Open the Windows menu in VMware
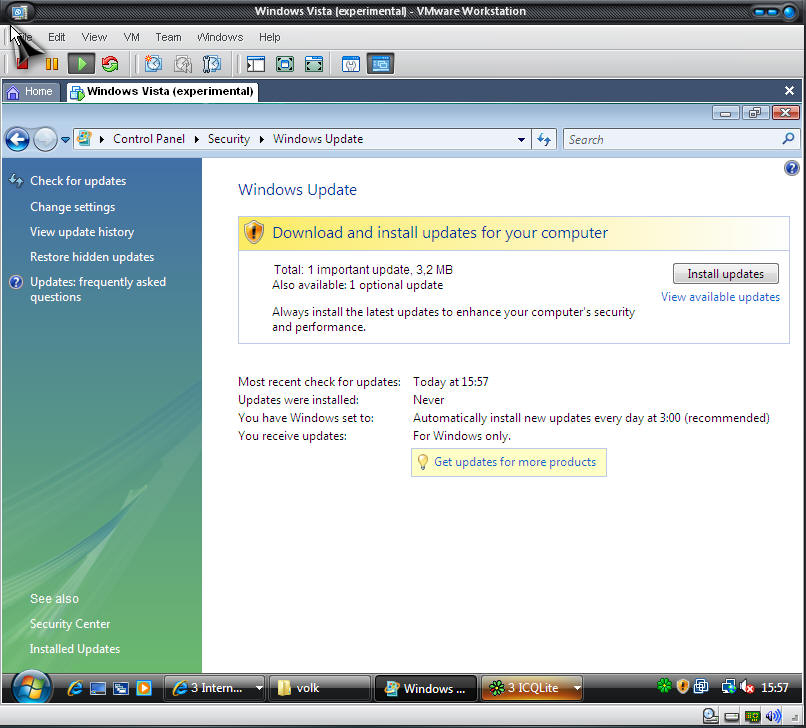The image size is (806, 728). pyautogui.click(x=220, y=37)
